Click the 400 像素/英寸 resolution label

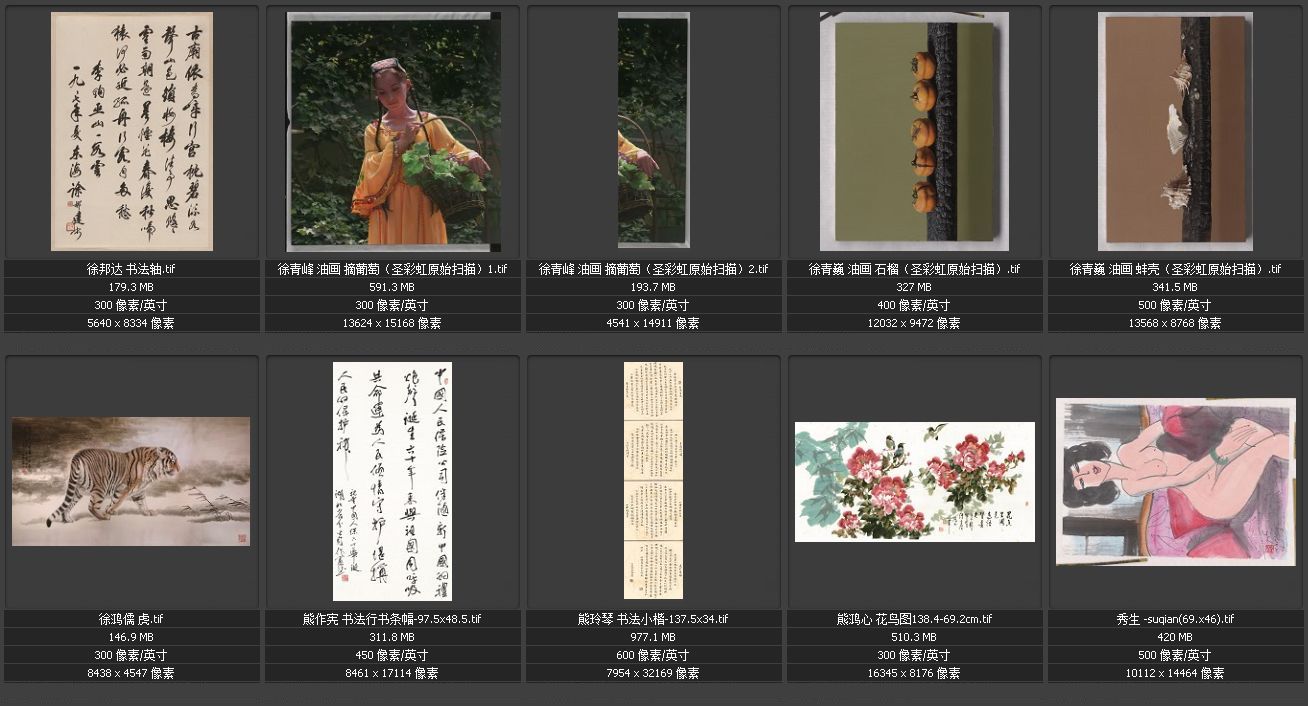(914, 305)
